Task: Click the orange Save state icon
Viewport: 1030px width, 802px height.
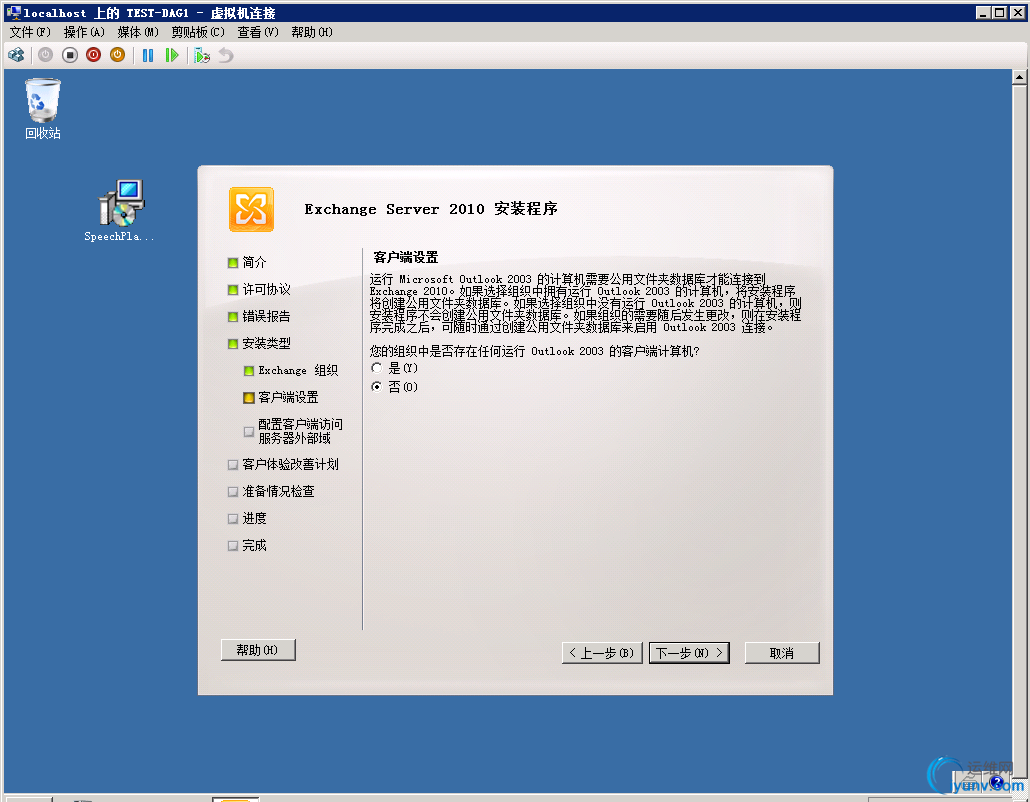Action: (x=118, y=55)
